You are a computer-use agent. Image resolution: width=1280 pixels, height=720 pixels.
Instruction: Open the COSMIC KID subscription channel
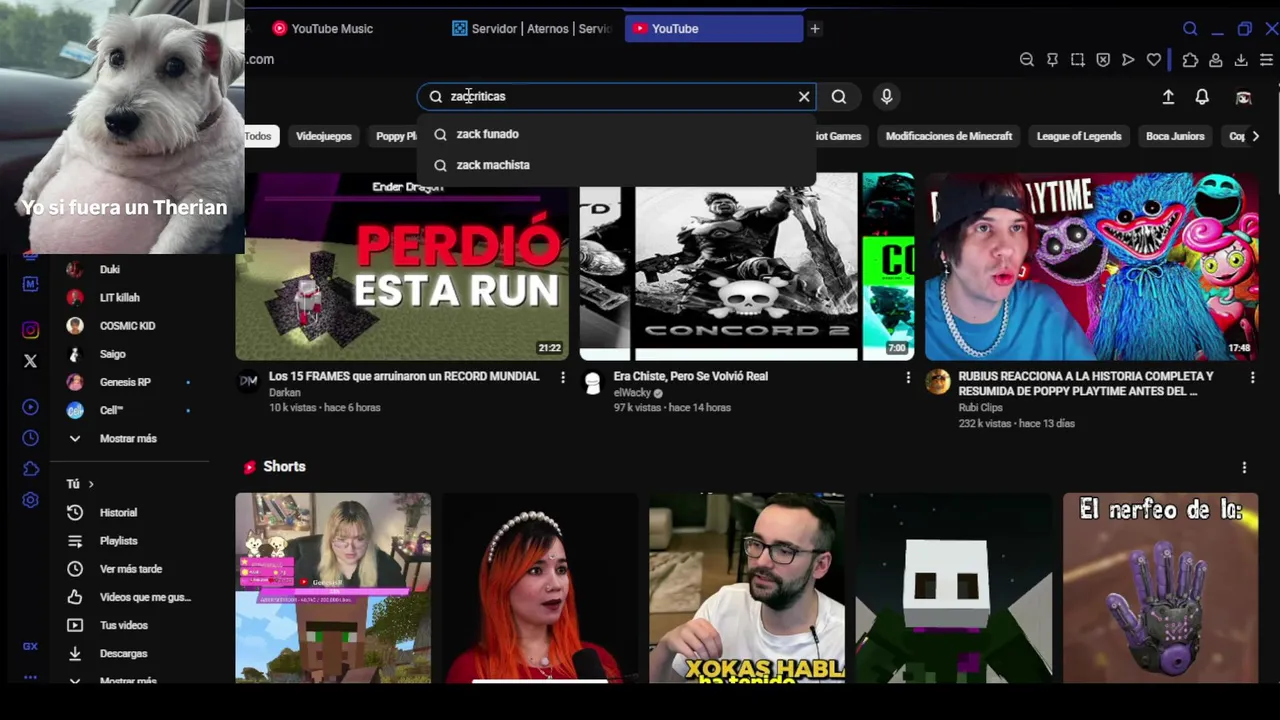click(127, 326)
